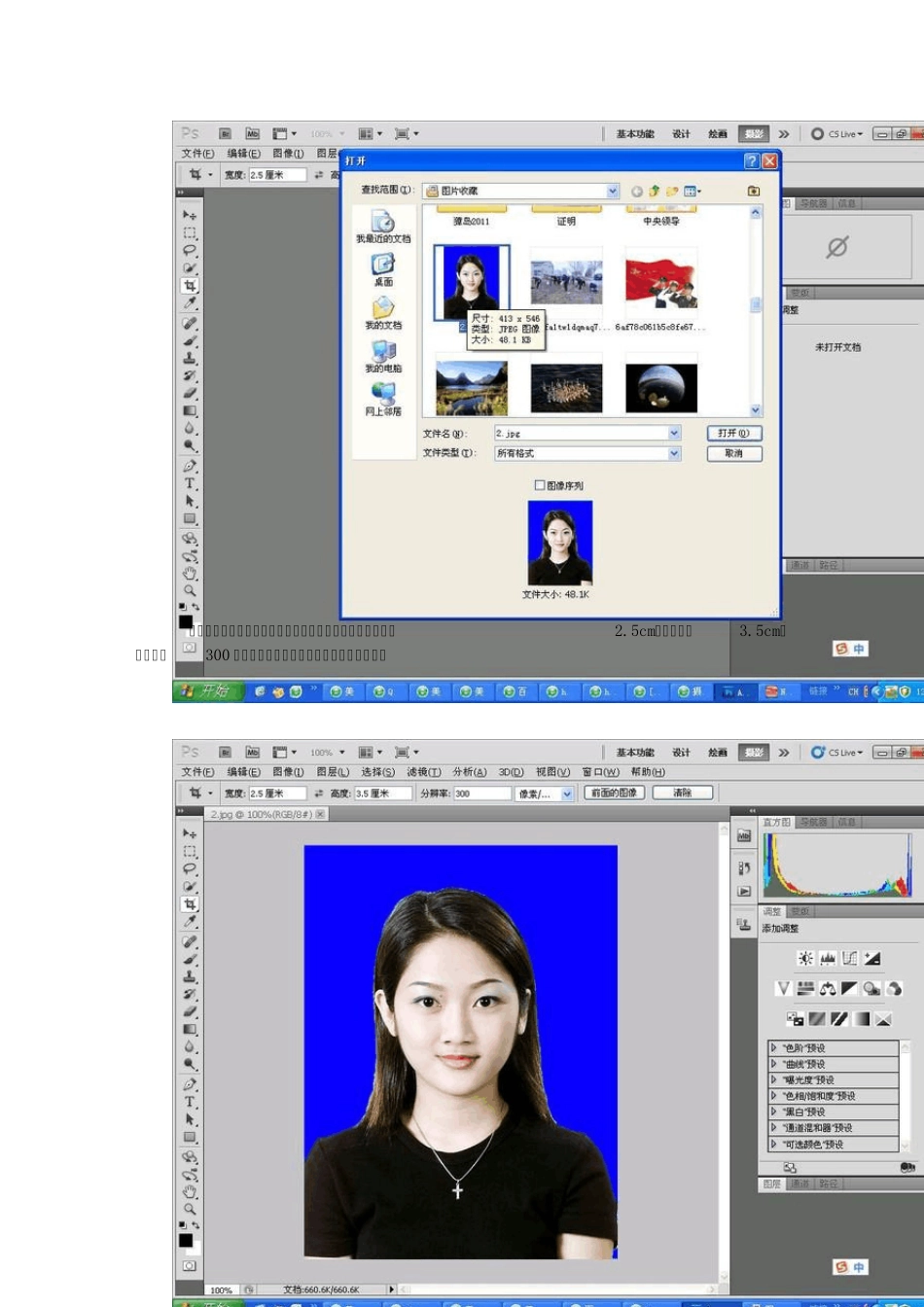Image resolution: width=924 pixels, height=1307 pixels.
Task: Switch to the 设计 workspace in the 2.jpg window
Action: click(681, 753)
